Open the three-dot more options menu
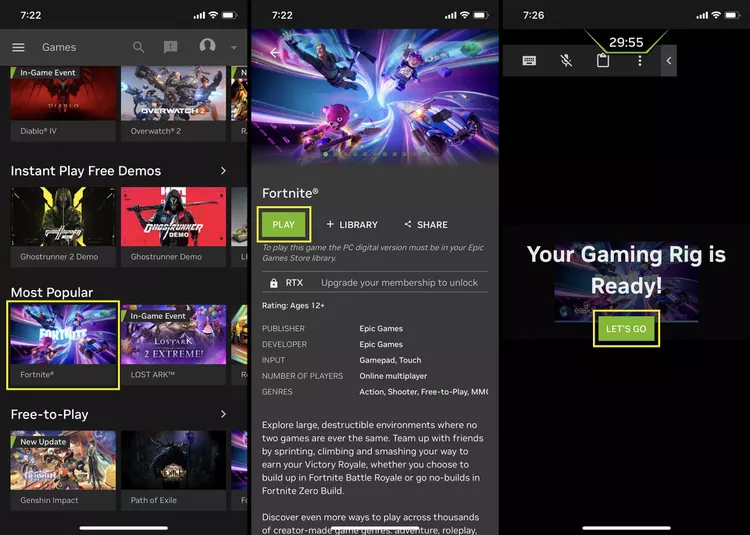Screen dimensions: 750x535 pos(640,61)
